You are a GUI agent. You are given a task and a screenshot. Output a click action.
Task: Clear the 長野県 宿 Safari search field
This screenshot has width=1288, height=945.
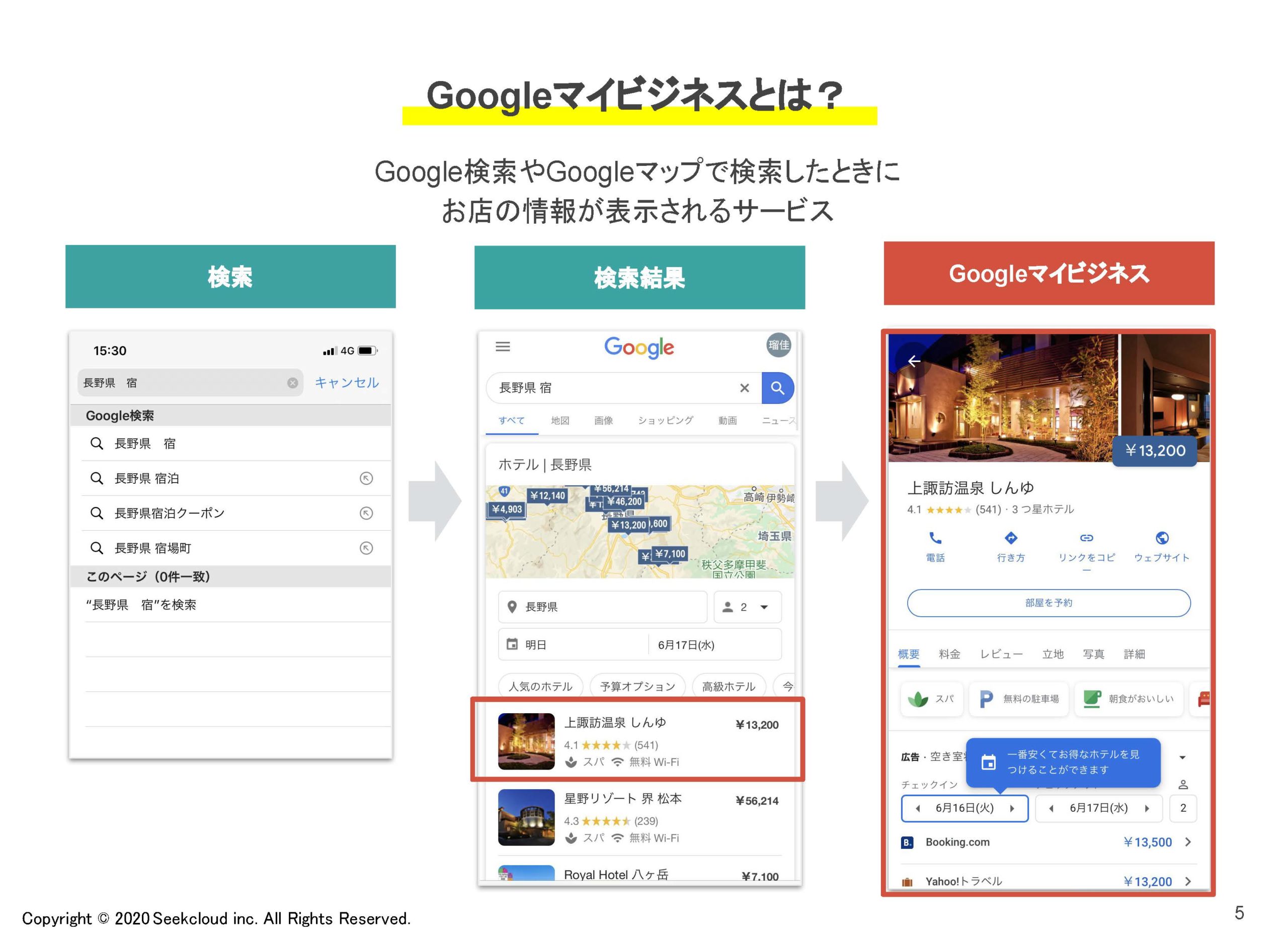pyautogui.click(x=292, y=383)
